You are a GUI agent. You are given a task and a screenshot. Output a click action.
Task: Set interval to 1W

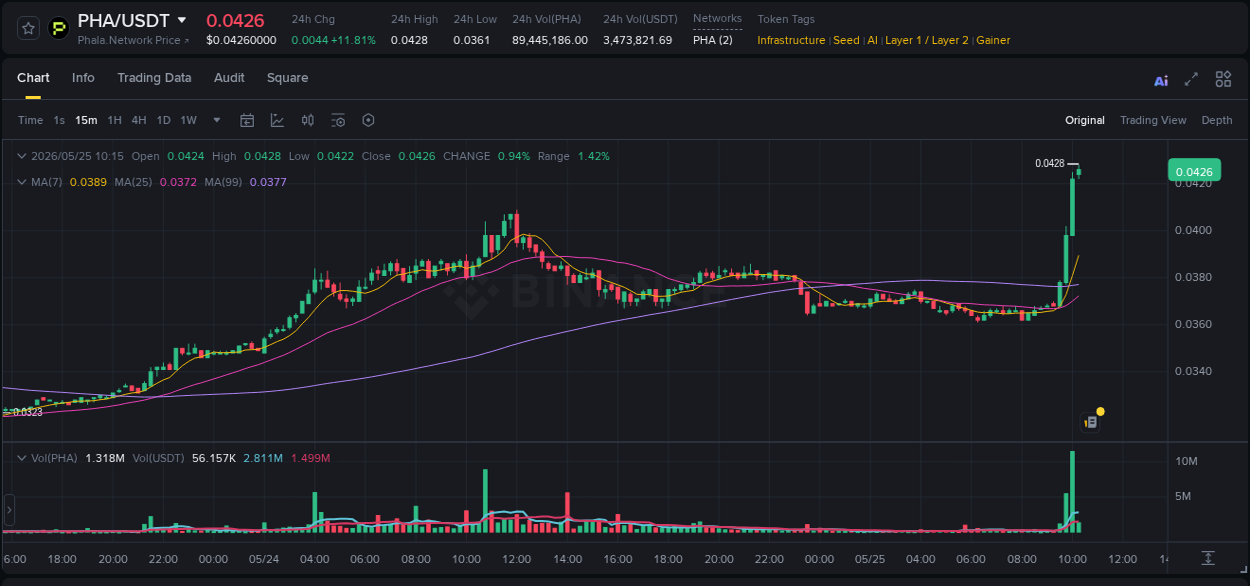188,120
